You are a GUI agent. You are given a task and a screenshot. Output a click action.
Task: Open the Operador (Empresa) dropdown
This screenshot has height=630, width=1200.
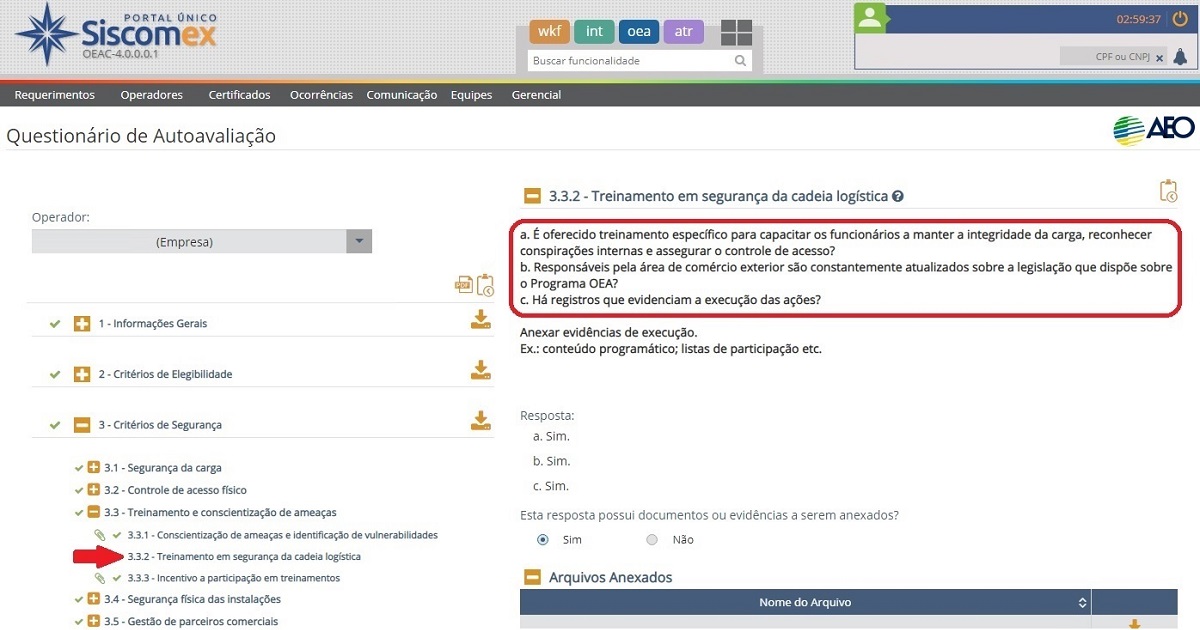tap(358, 241)
